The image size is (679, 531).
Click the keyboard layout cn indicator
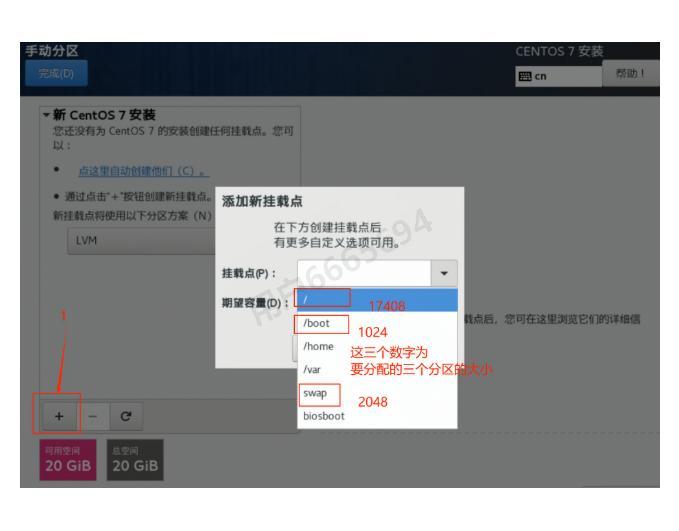(x=558, y=76)
